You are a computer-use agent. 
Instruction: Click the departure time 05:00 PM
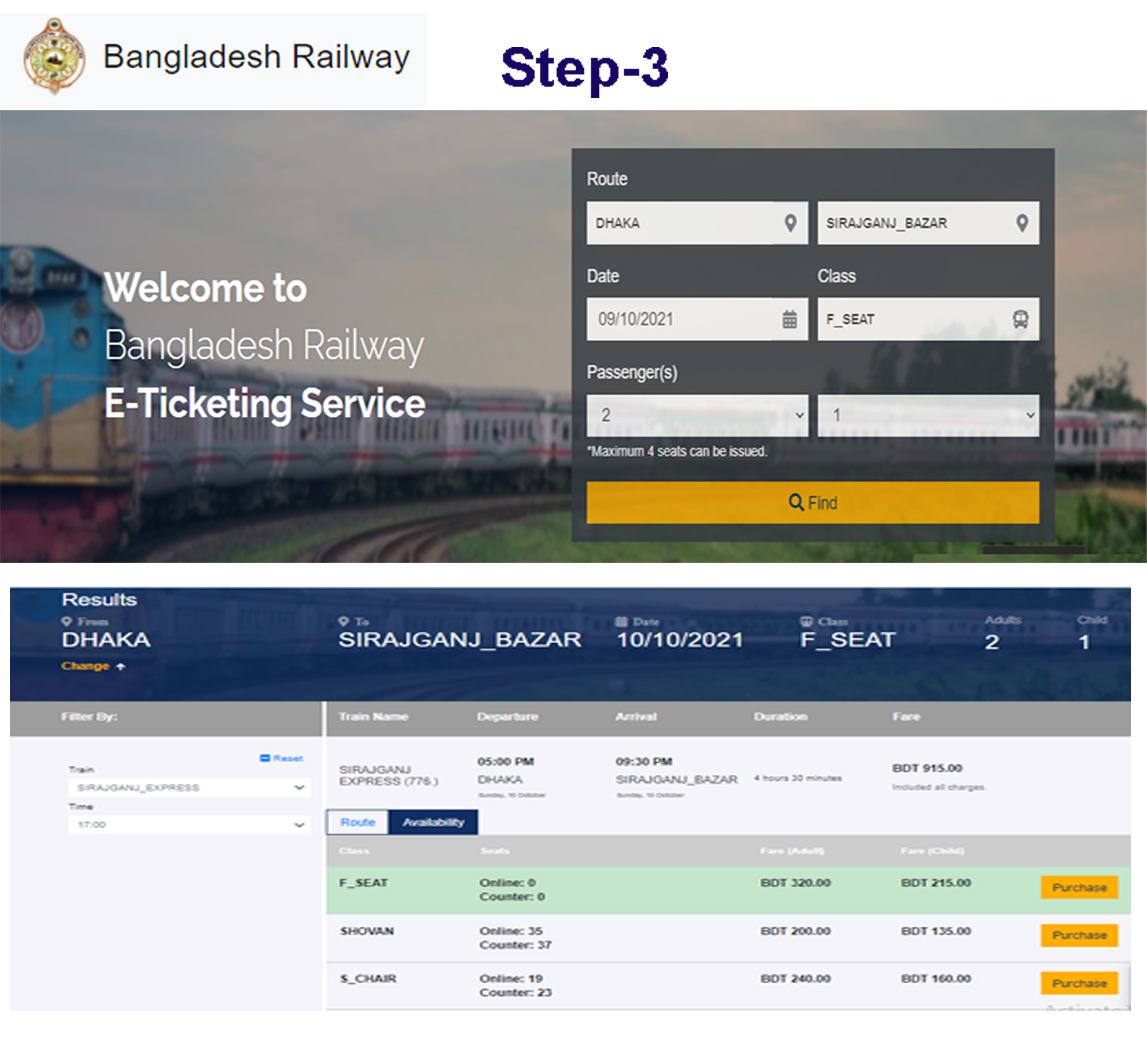[505, 761]
